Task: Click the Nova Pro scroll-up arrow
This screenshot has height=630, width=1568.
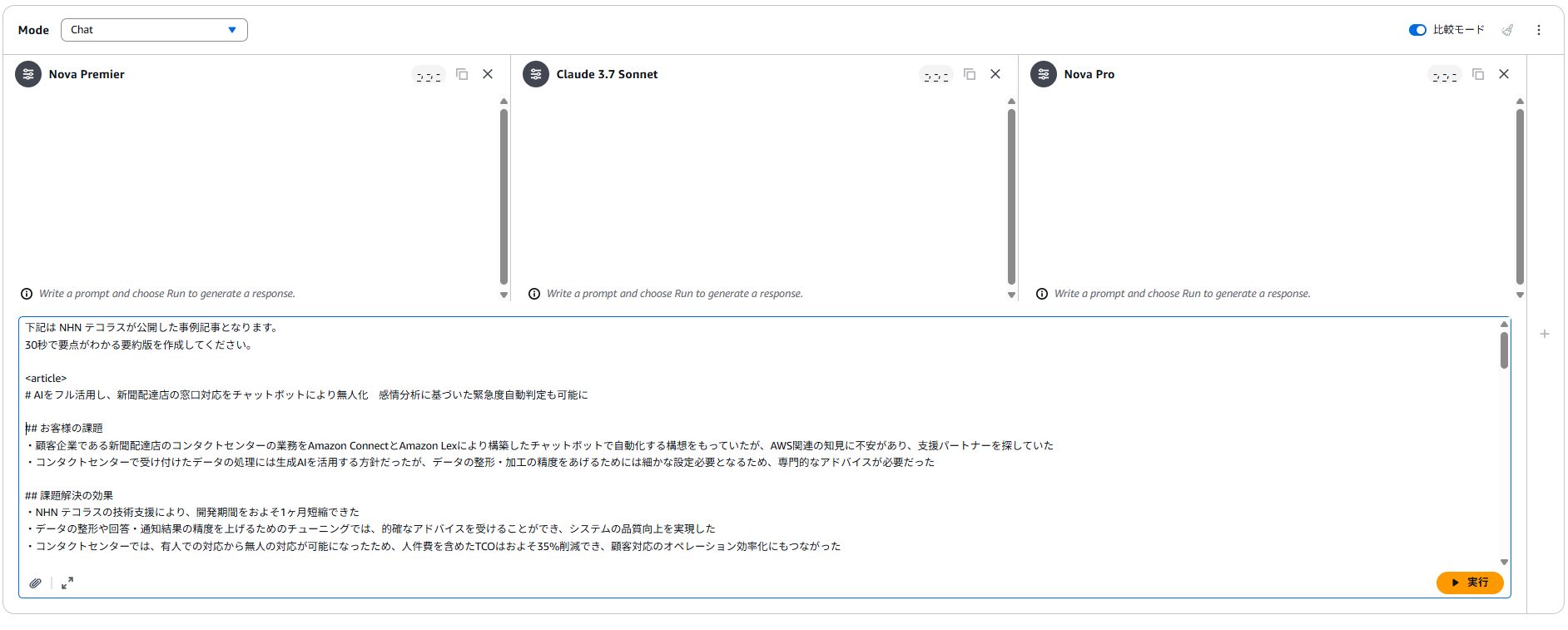Action: pyautogui.click(x=1520, y=102)
